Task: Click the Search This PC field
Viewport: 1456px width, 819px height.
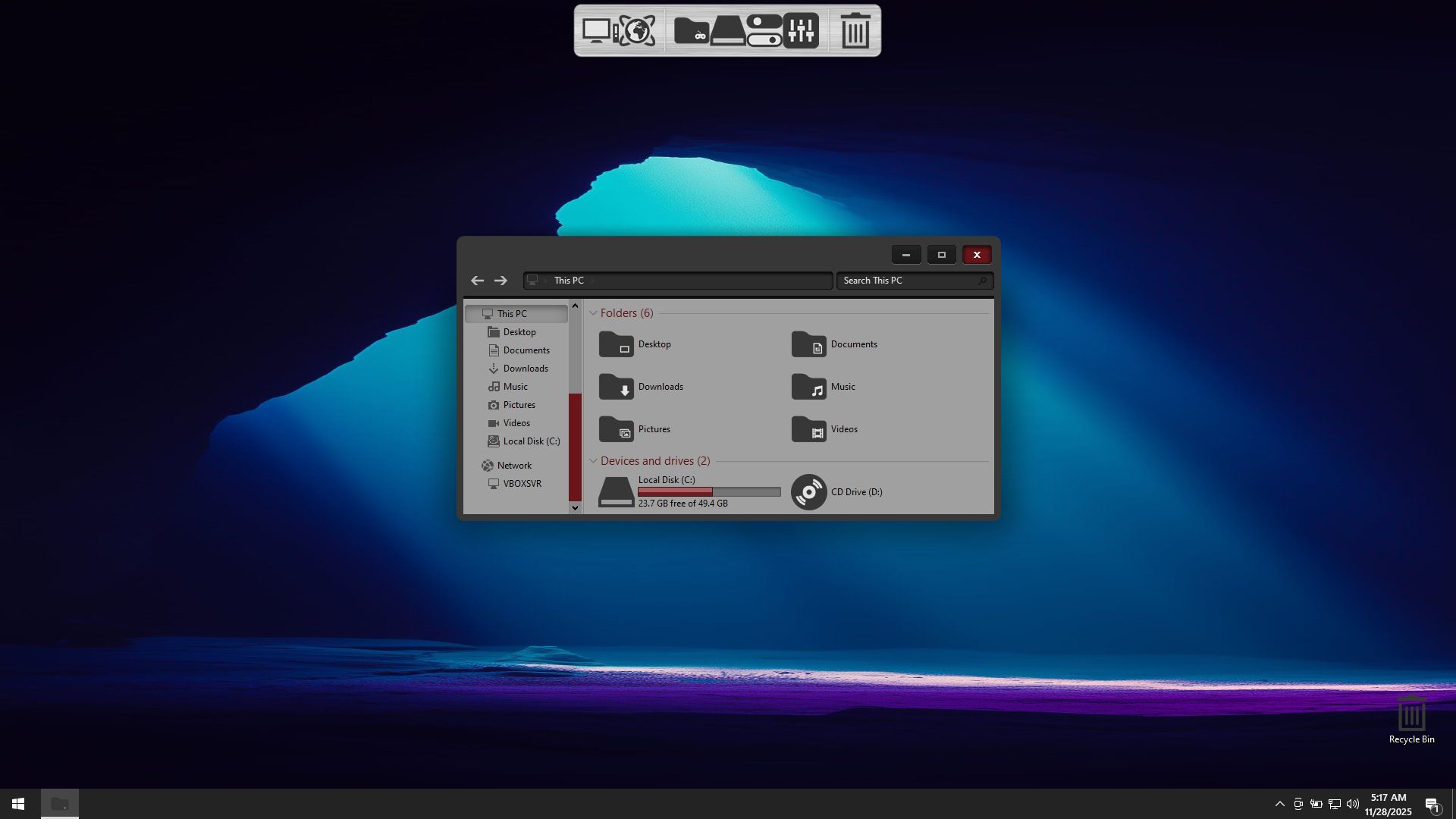Action: 908,281
